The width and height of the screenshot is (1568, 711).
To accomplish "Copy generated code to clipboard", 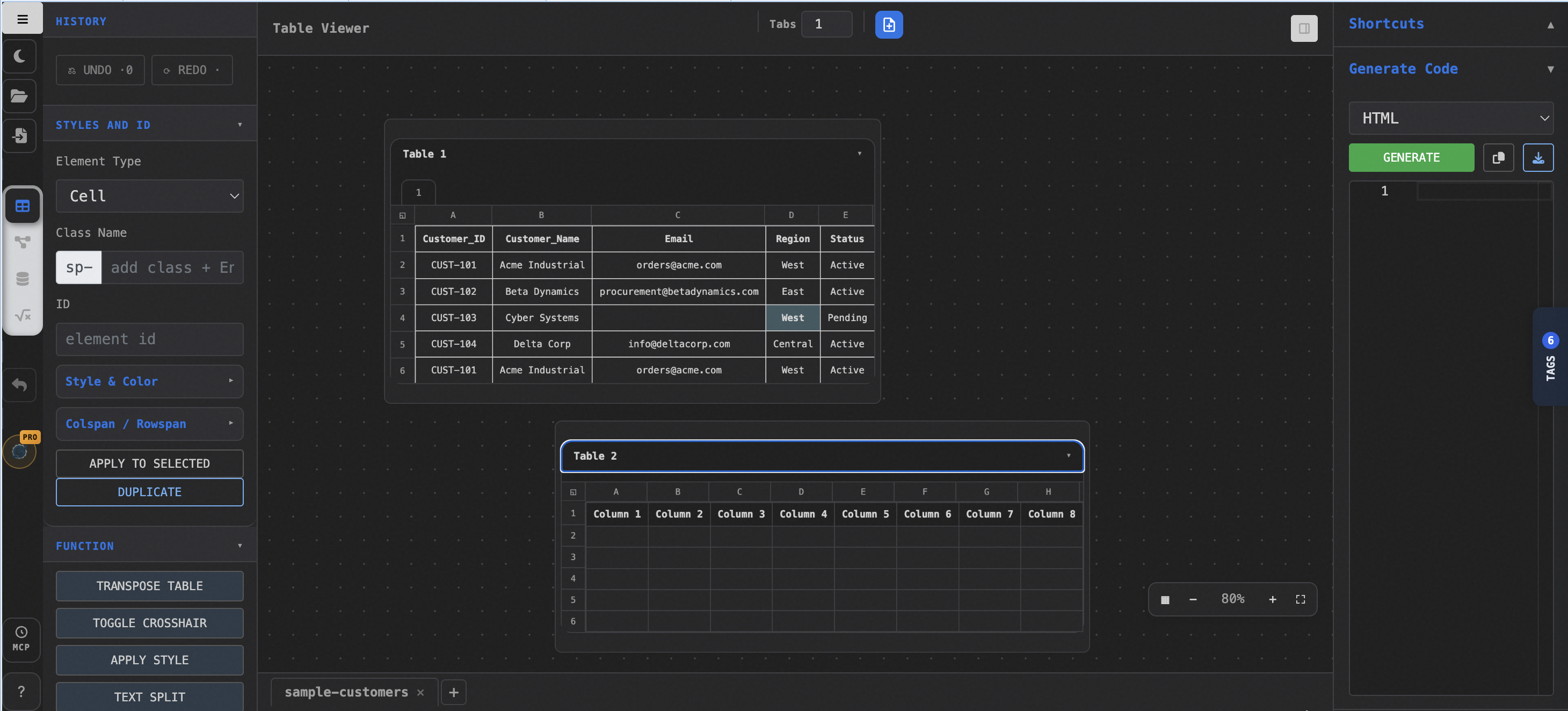I will [x=1498, y=158].
